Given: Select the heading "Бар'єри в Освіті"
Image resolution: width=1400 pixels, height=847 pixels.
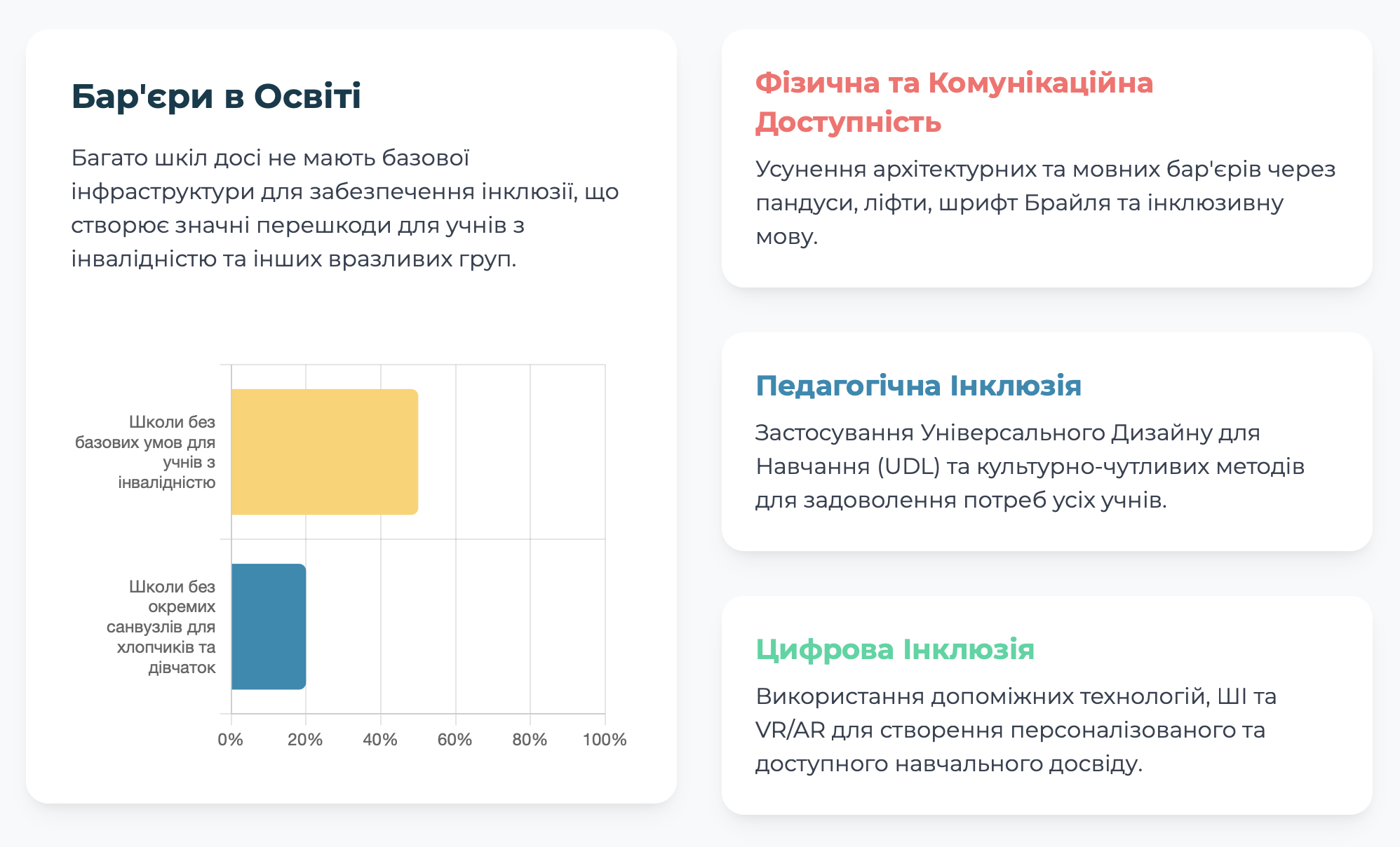Looking at the screenshot, I should tap(216, 96).
